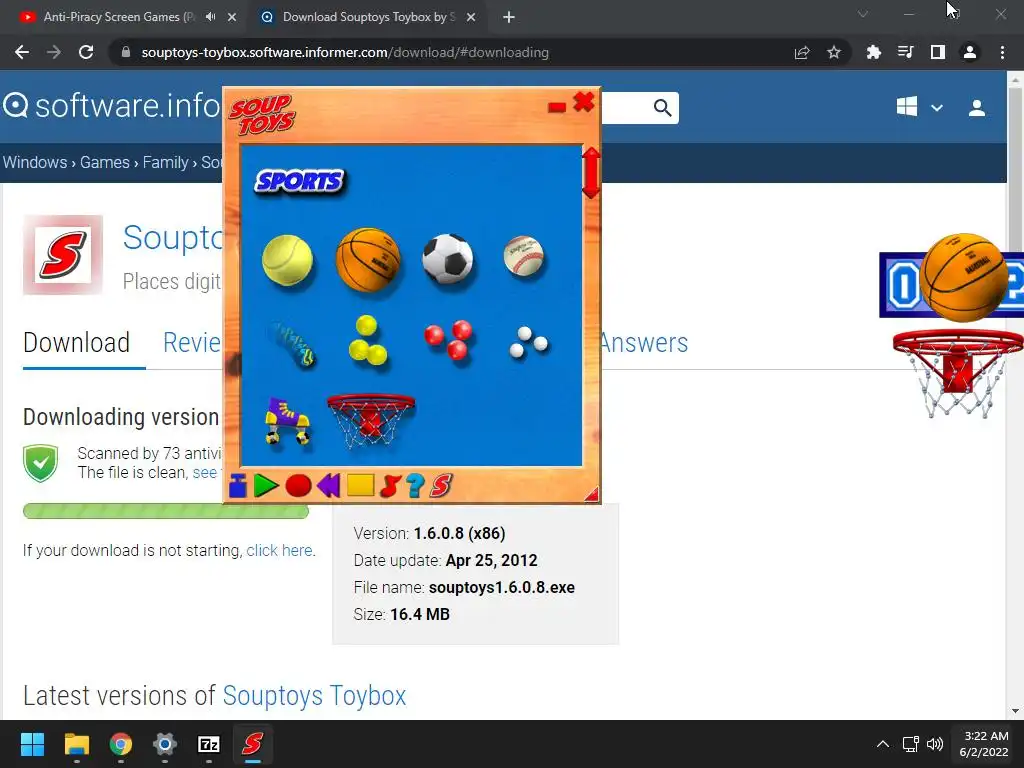
Task: Open Souptoys Toybox latest versions link
Action: coord(314,696)
